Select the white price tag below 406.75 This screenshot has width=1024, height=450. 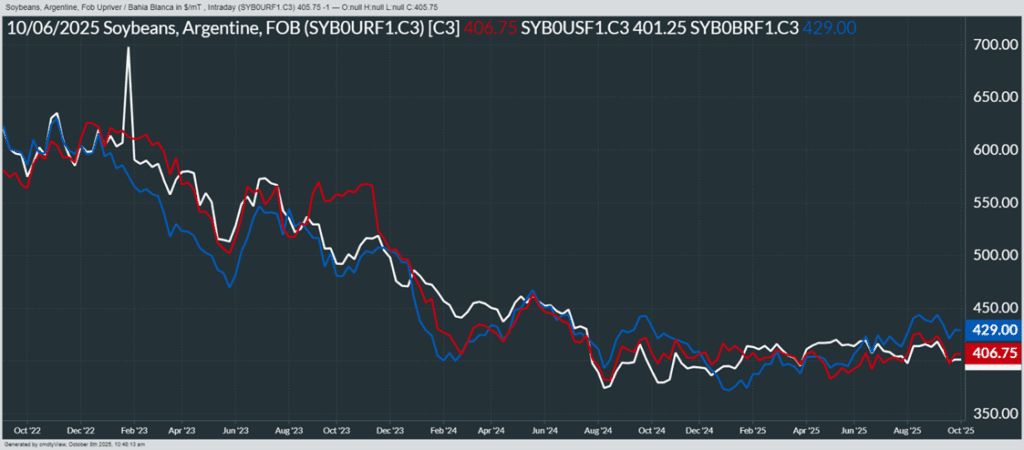point(993,370)
